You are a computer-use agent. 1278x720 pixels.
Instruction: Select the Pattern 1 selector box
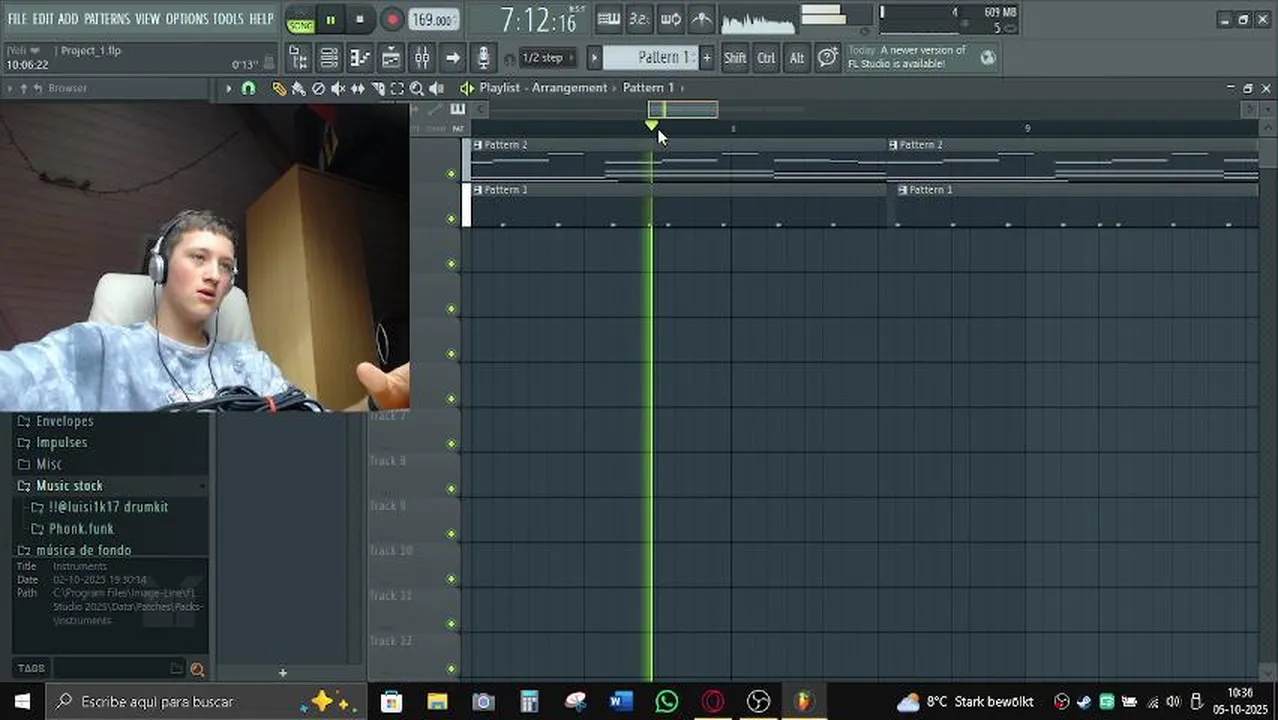point(650,58)
